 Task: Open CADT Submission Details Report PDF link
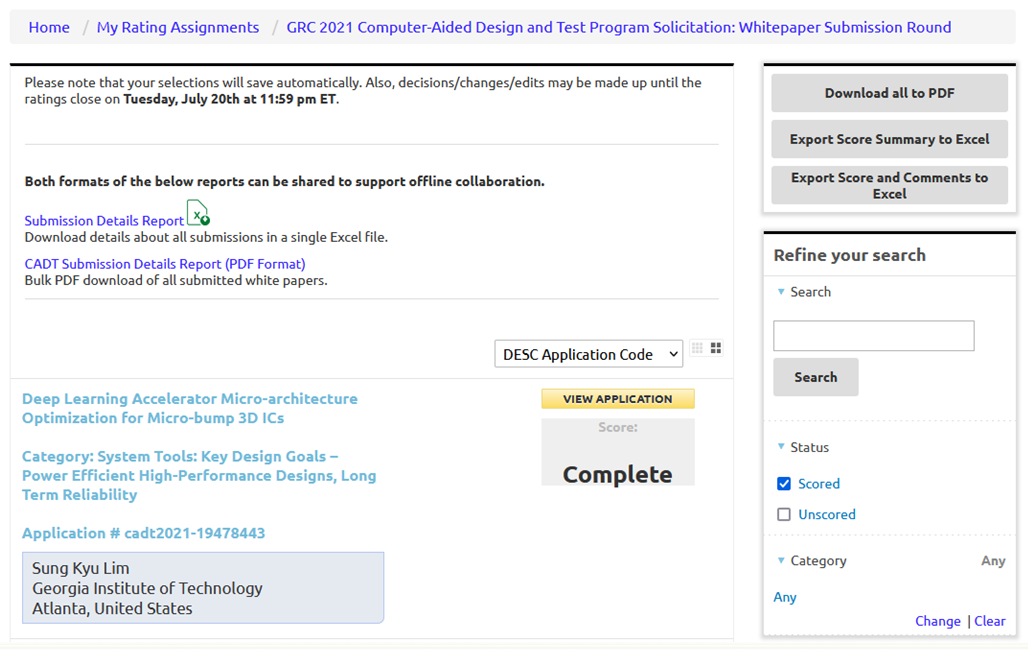[164, 263]
